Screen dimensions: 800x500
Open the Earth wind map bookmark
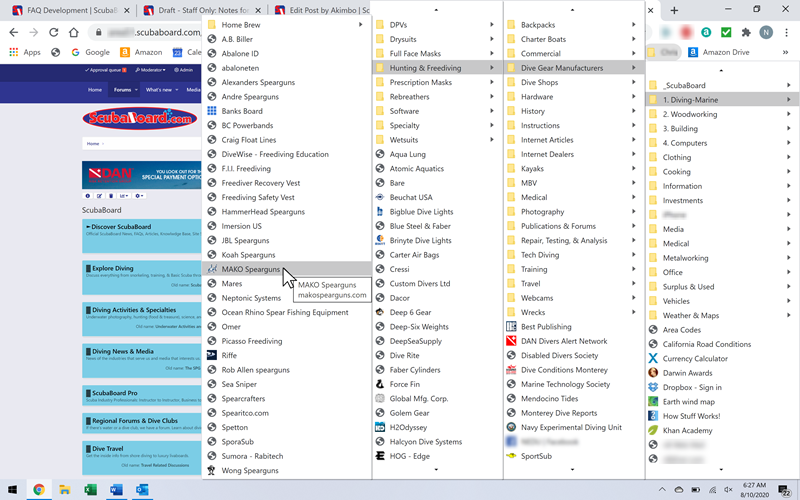pyautogui.click(x=721, y=402)
